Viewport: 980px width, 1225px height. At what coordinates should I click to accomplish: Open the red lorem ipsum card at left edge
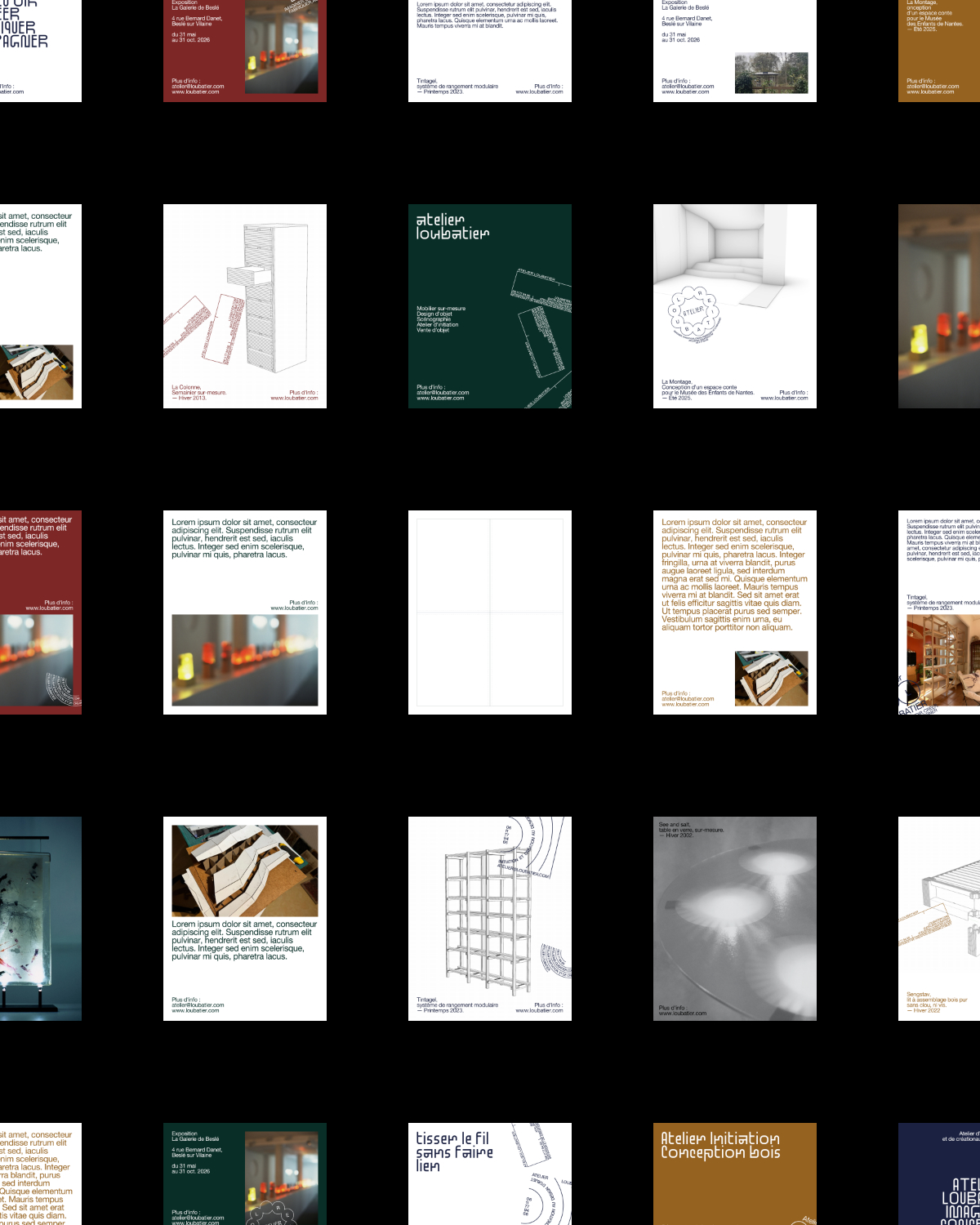click(x=41, y=612)
